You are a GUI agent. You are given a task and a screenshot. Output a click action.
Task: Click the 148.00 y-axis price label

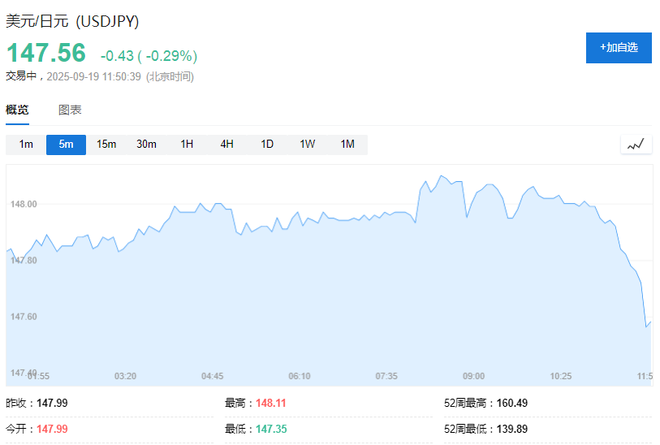[x=23, y=204]
